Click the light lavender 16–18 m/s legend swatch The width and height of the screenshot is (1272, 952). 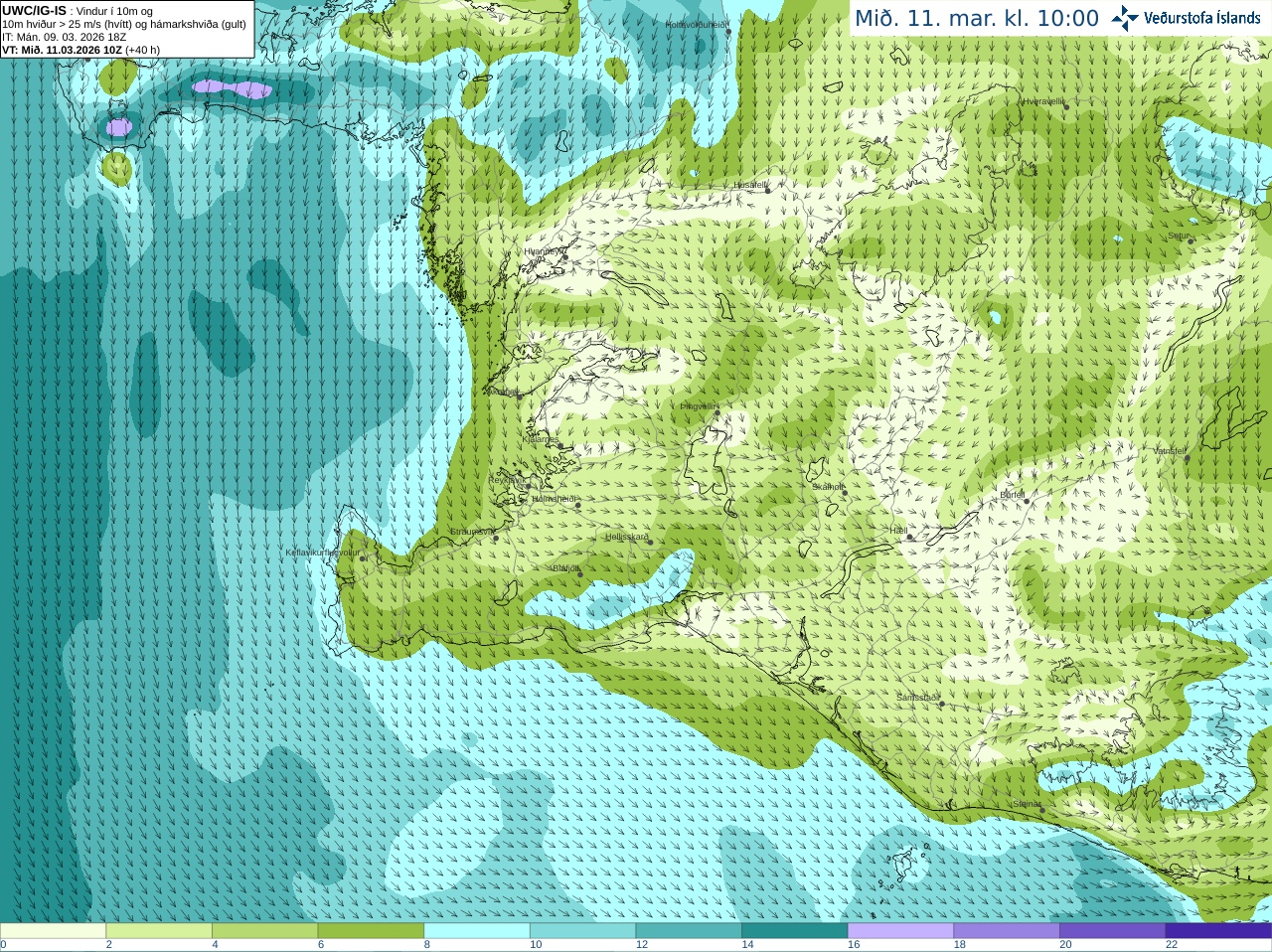[x=901, y=931]
